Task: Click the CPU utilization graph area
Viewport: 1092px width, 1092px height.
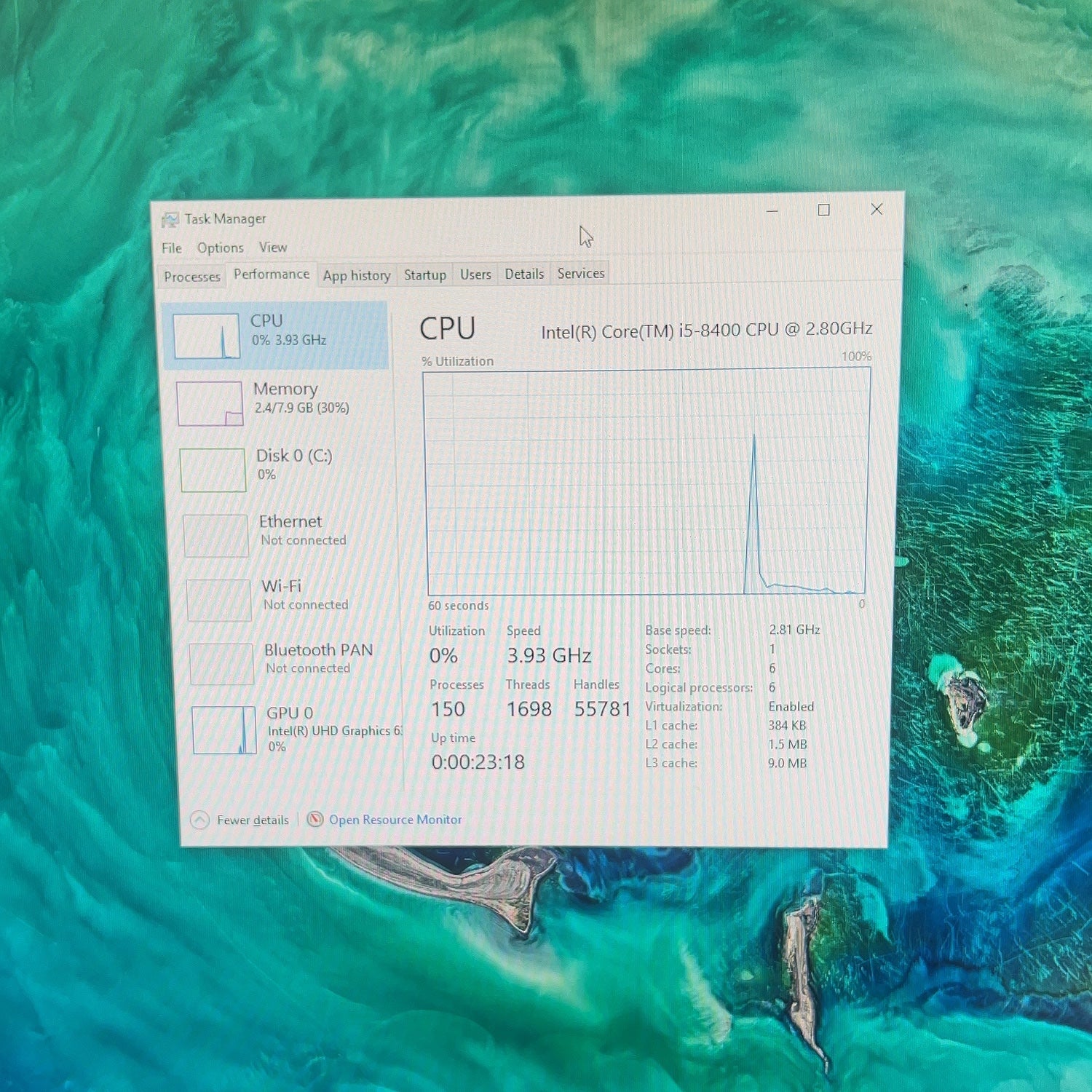Action: (x=646, y=482)
